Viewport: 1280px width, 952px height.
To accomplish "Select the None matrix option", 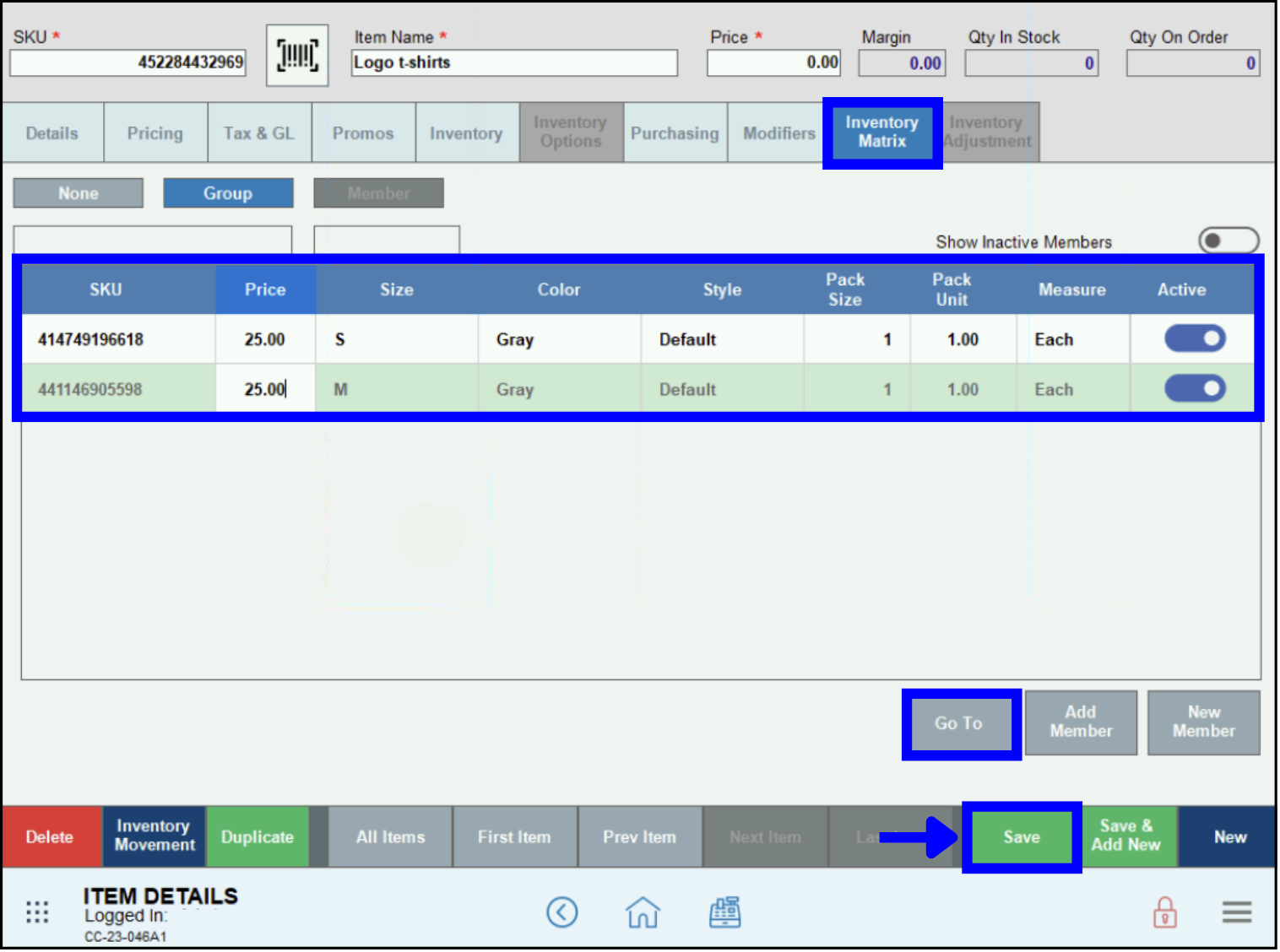I will coord(79,193).
